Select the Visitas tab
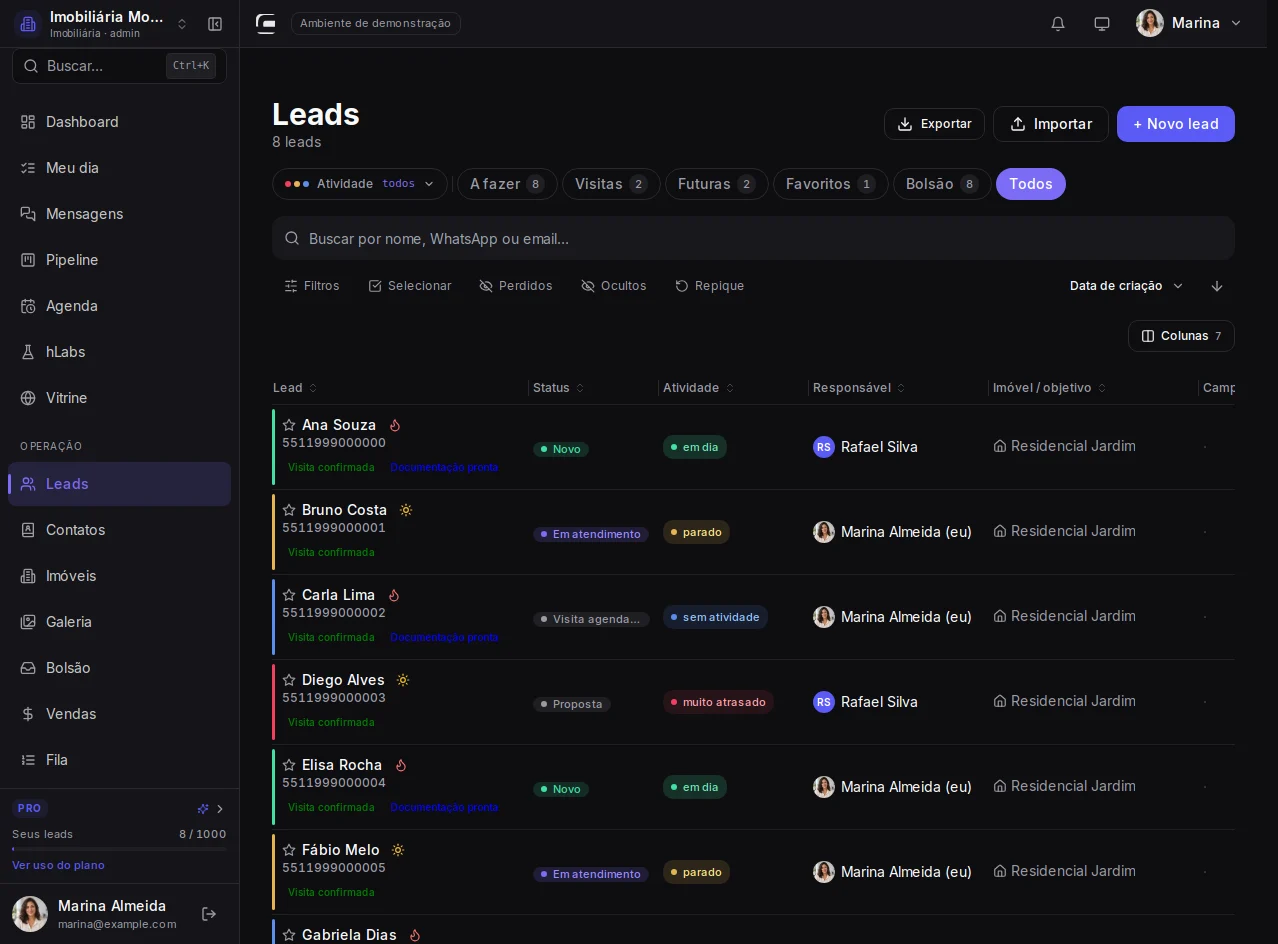The image size is (1278, 944). coord(611,184)
